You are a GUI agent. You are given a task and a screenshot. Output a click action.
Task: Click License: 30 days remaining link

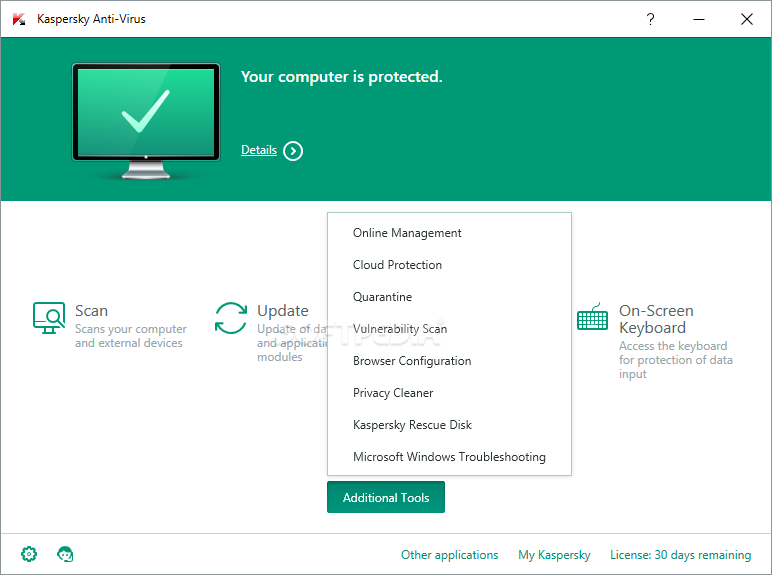coord(680,555)
